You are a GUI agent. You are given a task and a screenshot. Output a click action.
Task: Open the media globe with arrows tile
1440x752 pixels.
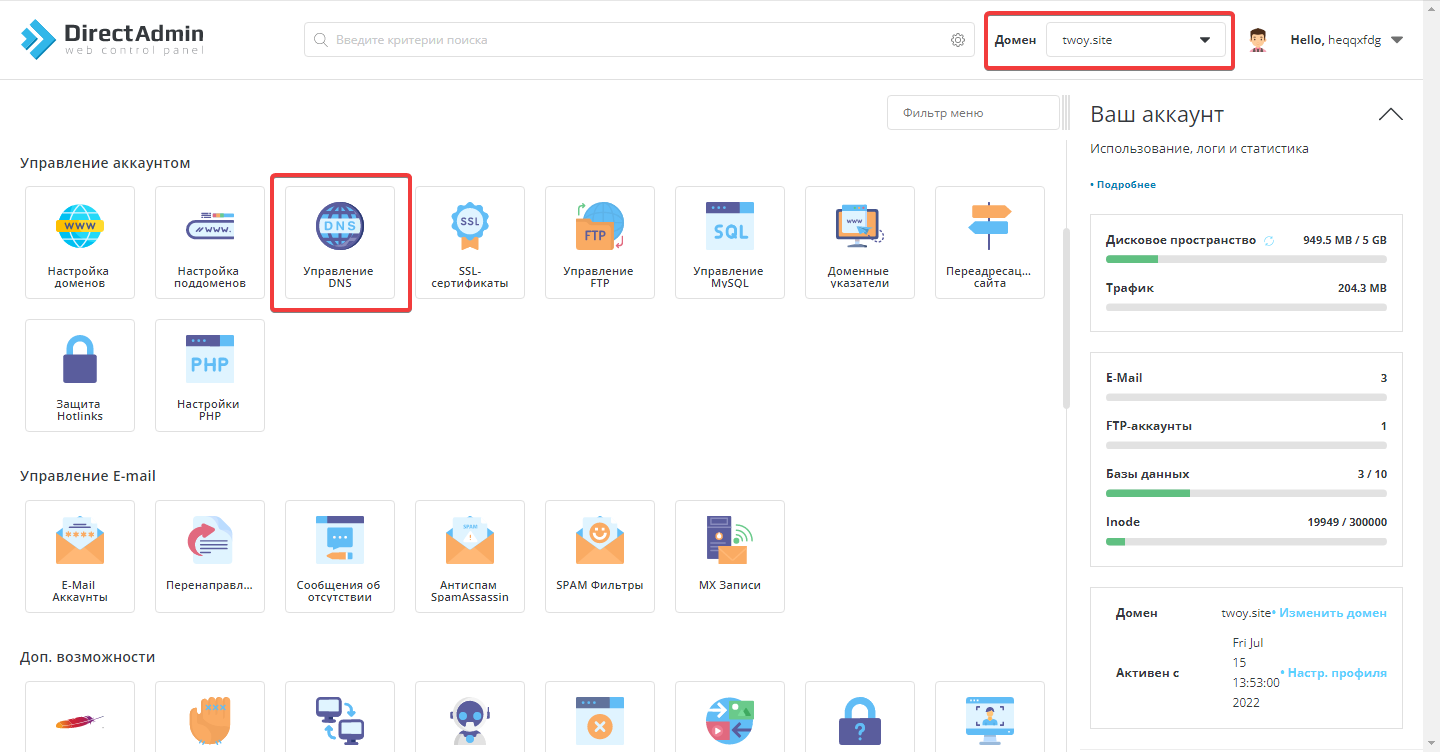pos(730,717)
